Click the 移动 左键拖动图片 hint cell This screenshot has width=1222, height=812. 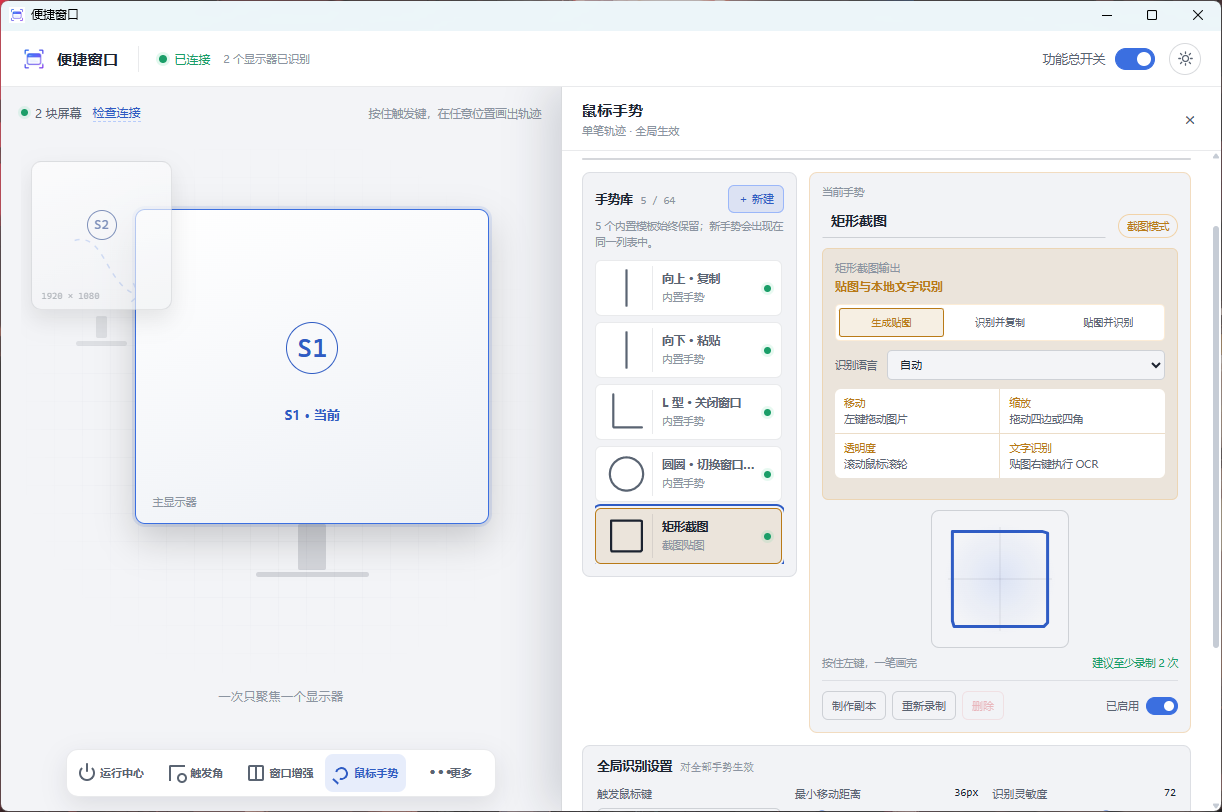tap(916, 411)
